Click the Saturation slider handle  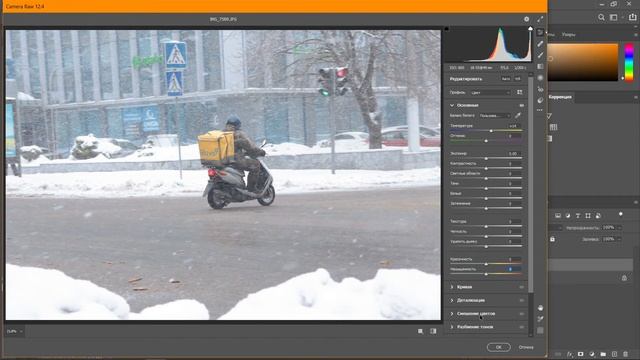(x=486, y=274)
